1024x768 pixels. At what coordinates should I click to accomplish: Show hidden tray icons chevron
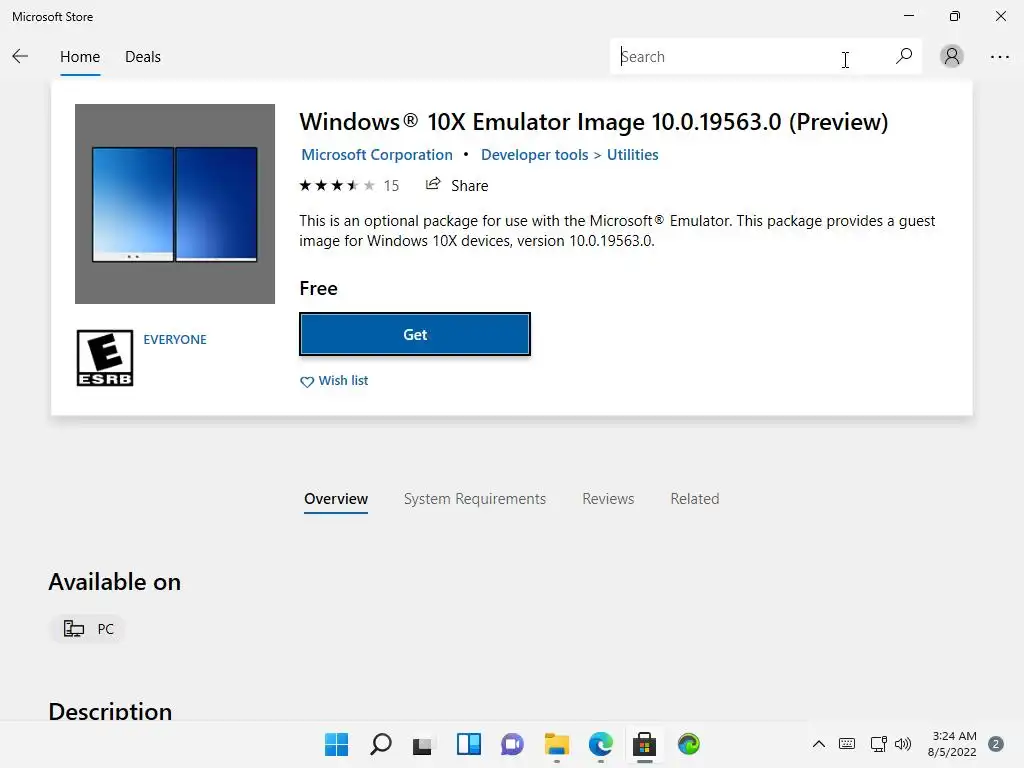[818, 744]
